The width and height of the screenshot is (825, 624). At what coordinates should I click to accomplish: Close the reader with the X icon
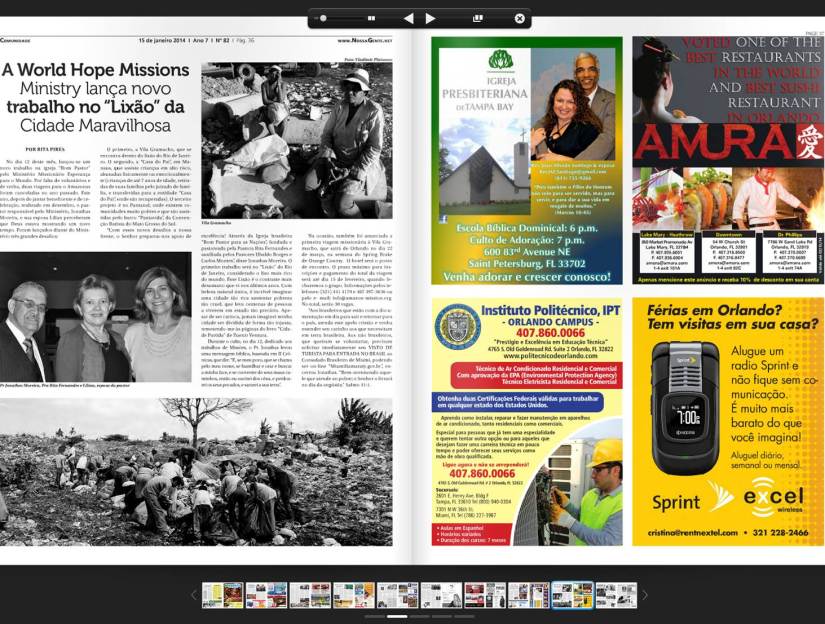(x=519, y=18)
